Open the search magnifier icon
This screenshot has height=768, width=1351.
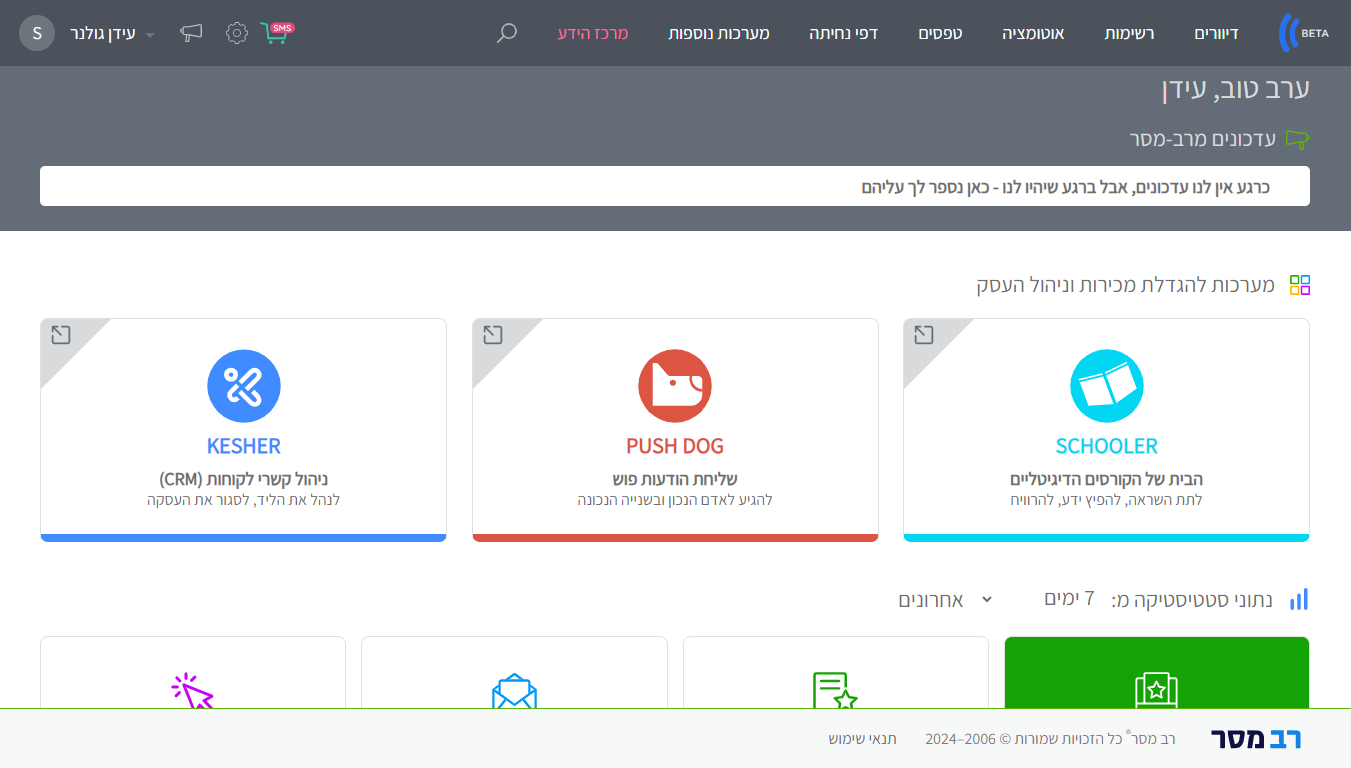[x=507, y=33]
